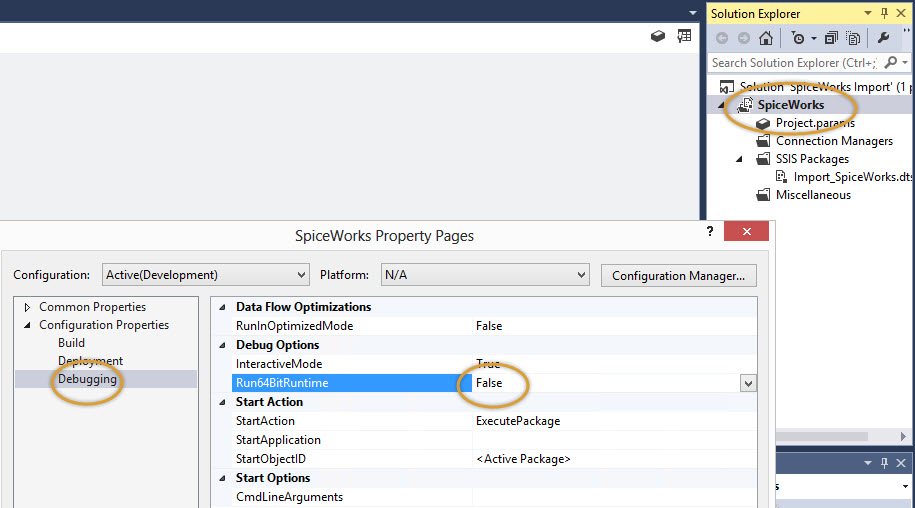Select the Debugging properties page
The image size is (915, 508).
click(x=87, y=379)
